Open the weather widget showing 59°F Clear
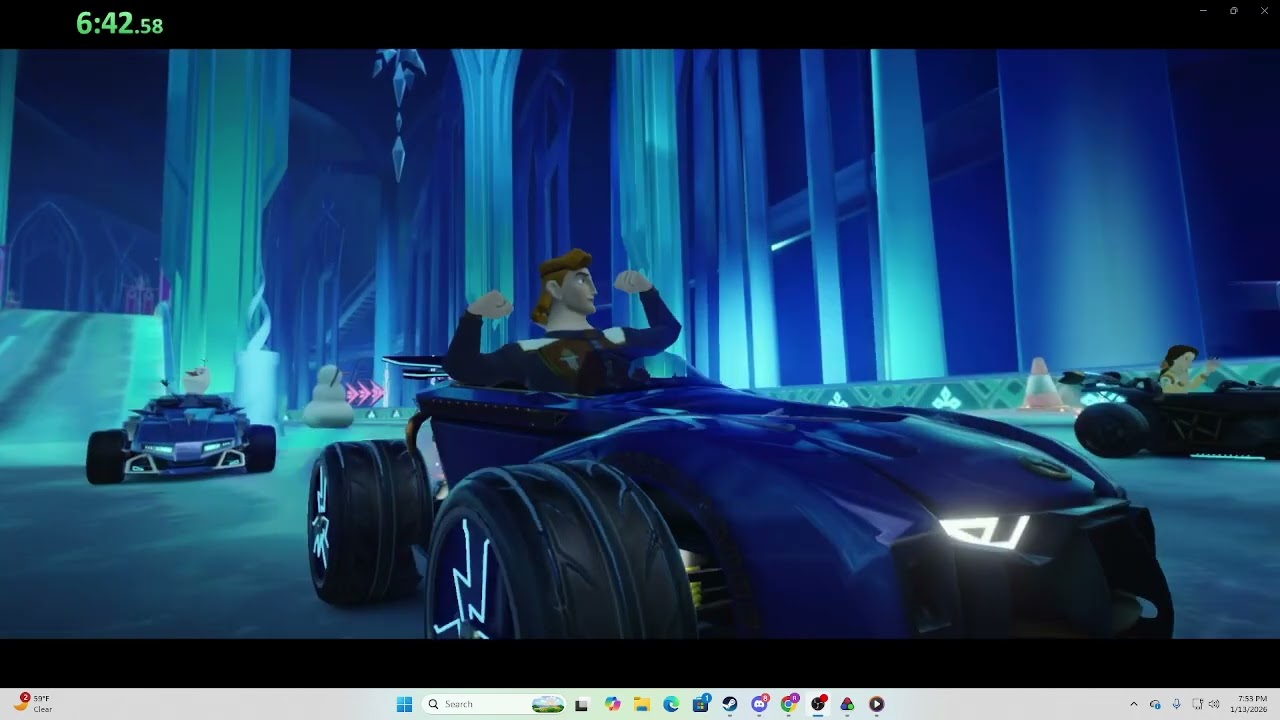This screenshot has width=1280, height=720. 33,704
